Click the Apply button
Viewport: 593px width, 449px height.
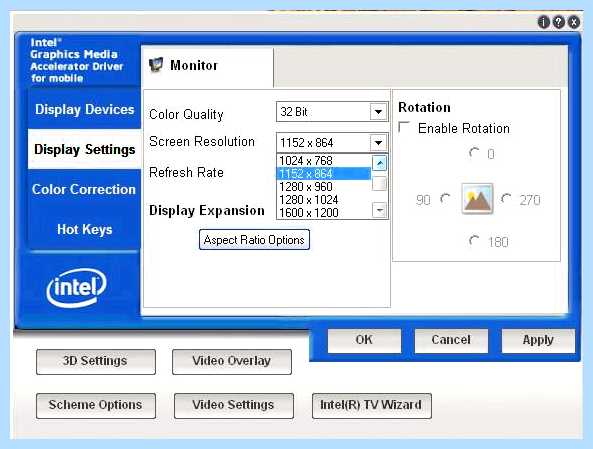(x=538, y=340)
